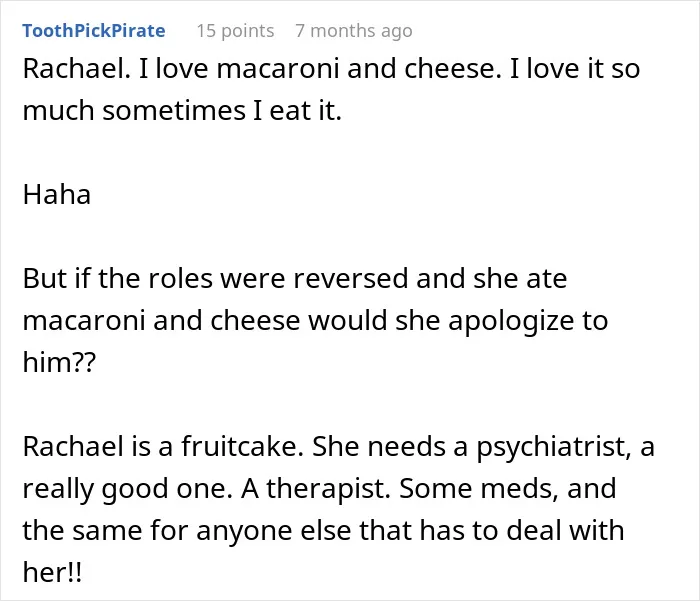
Task: Click the 15 points score label
Action: (x=235, y=31)
